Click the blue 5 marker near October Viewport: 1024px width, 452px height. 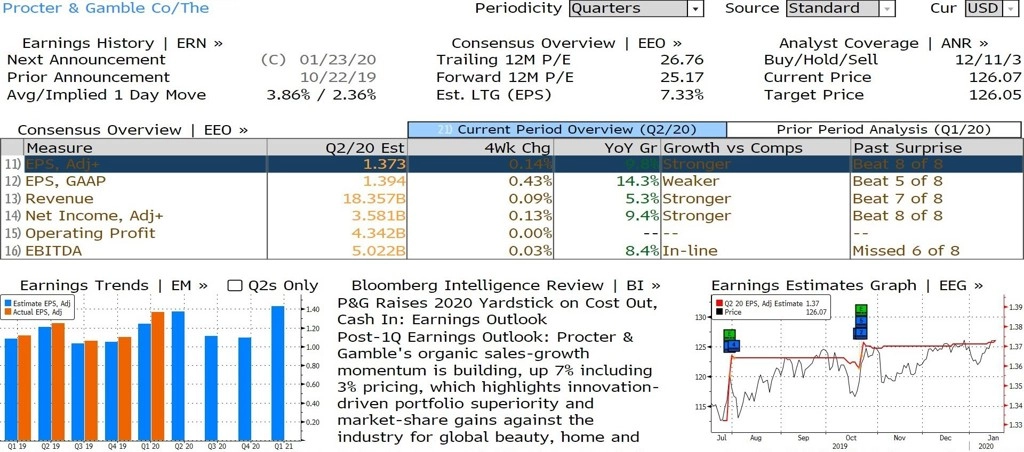coord(861,321)
